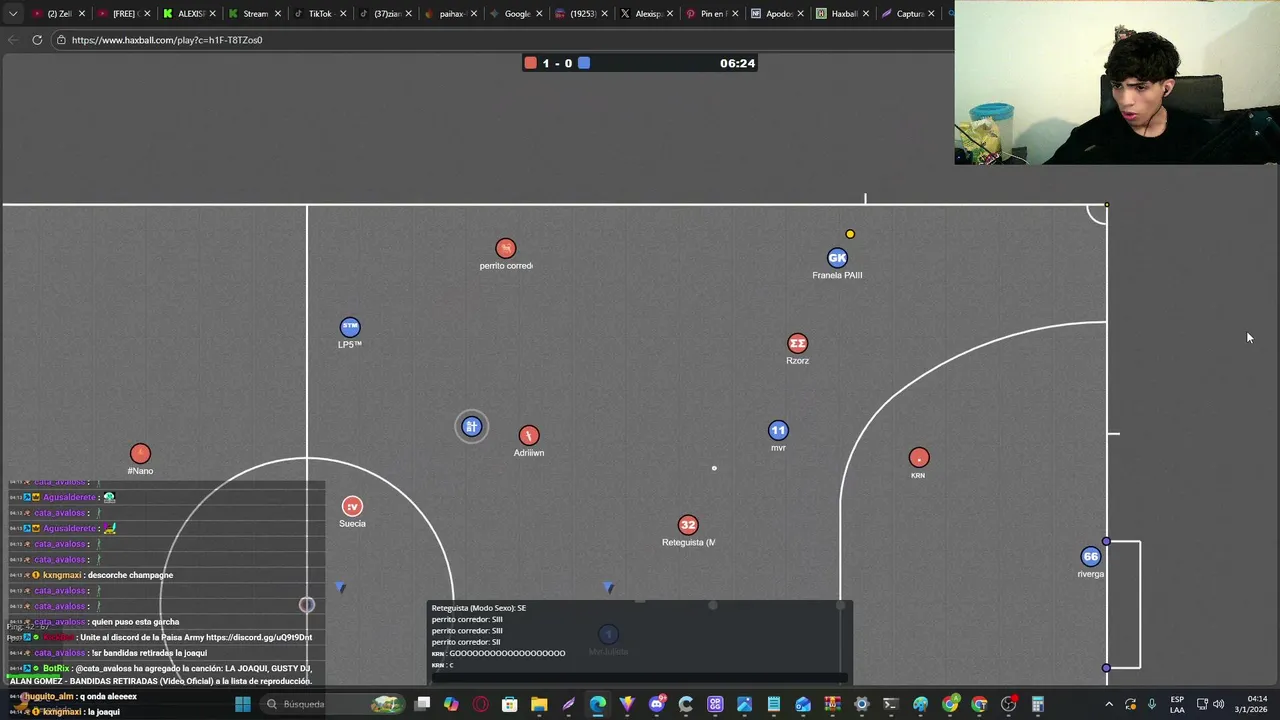
Task: View site information icon beside URL
Action: tap(61, 40)
